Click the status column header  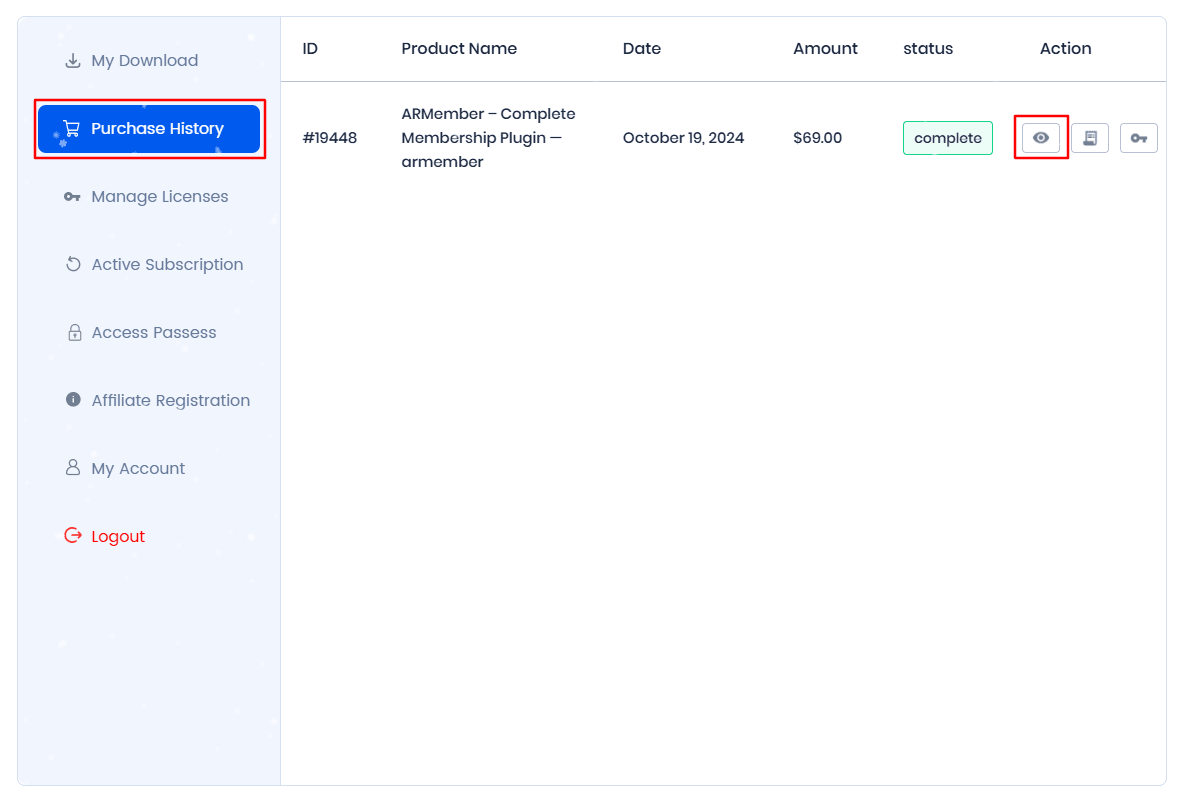click(928, 48)
